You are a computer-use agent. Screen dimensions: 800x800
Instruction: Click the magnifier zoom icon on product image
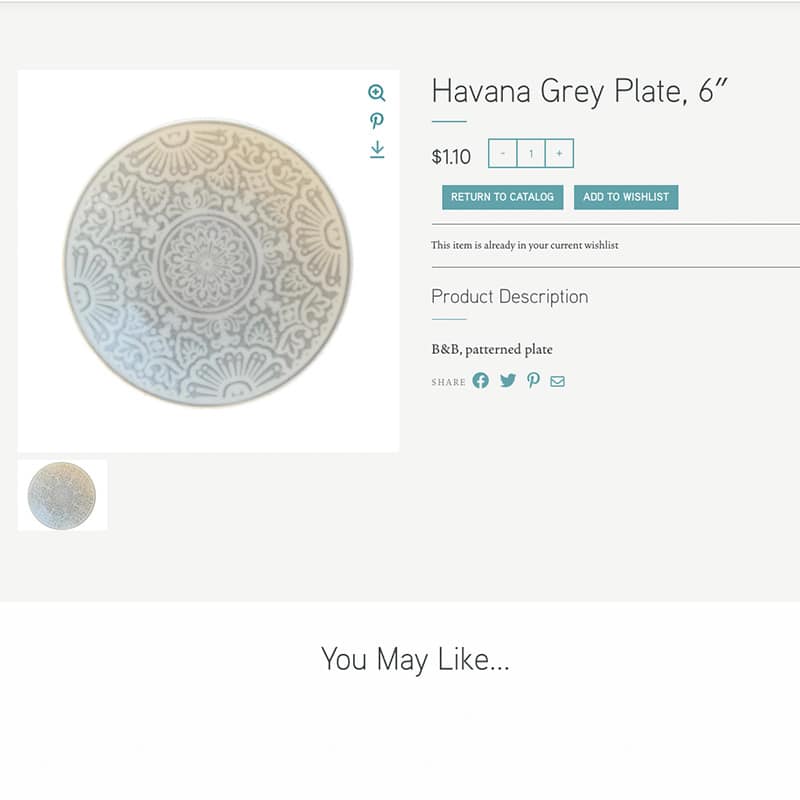click(x=377, y=93)
